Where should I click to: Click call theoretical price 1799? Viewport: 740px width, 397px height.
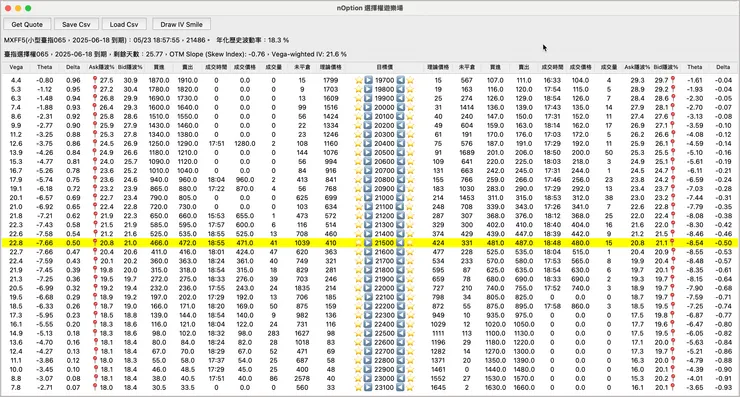pyautogui.click(x=330, y=80)
